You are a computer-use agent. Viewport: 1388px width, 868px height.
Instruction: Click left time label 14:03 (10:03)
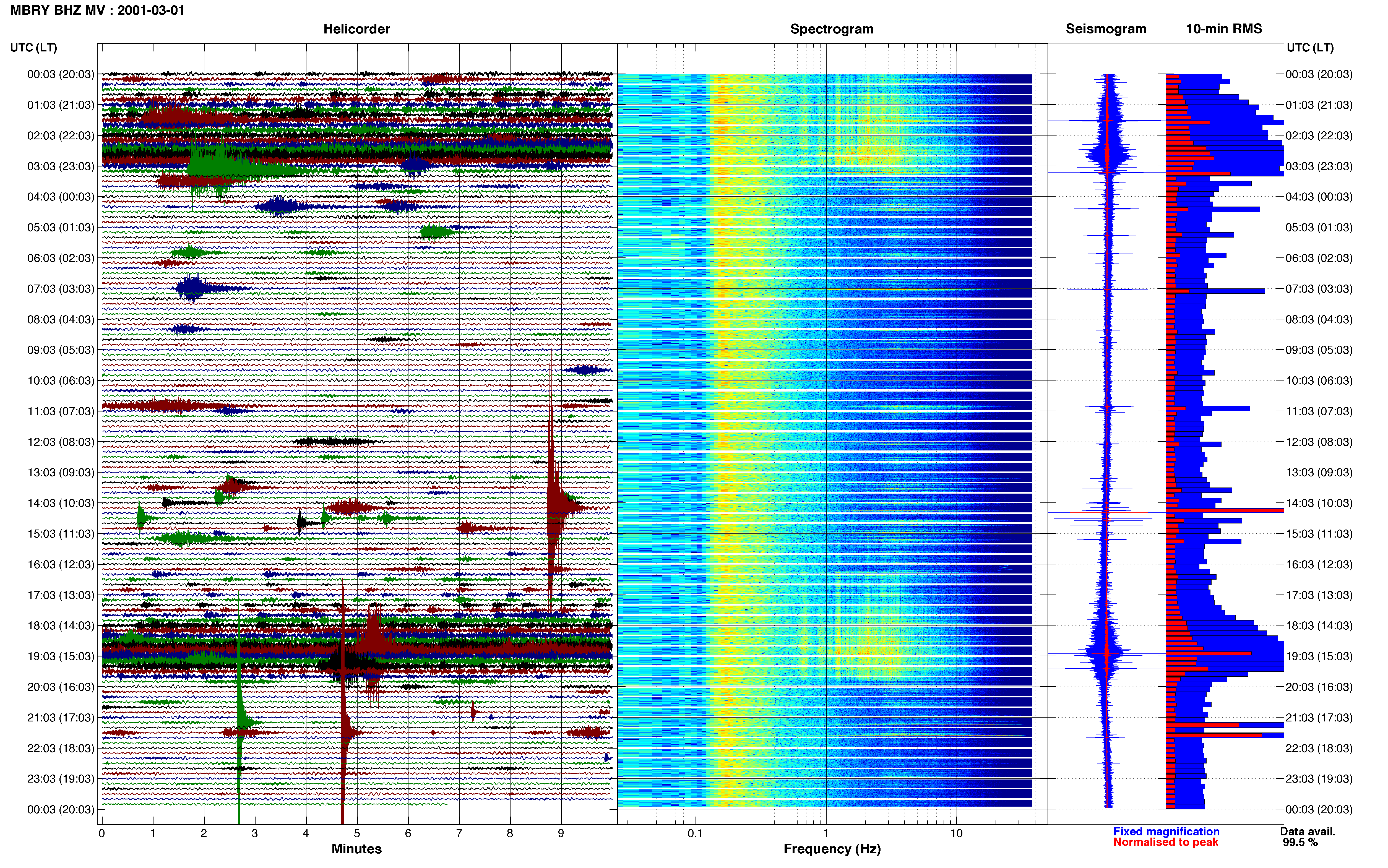pyautogui.click(x=60, y=503)
